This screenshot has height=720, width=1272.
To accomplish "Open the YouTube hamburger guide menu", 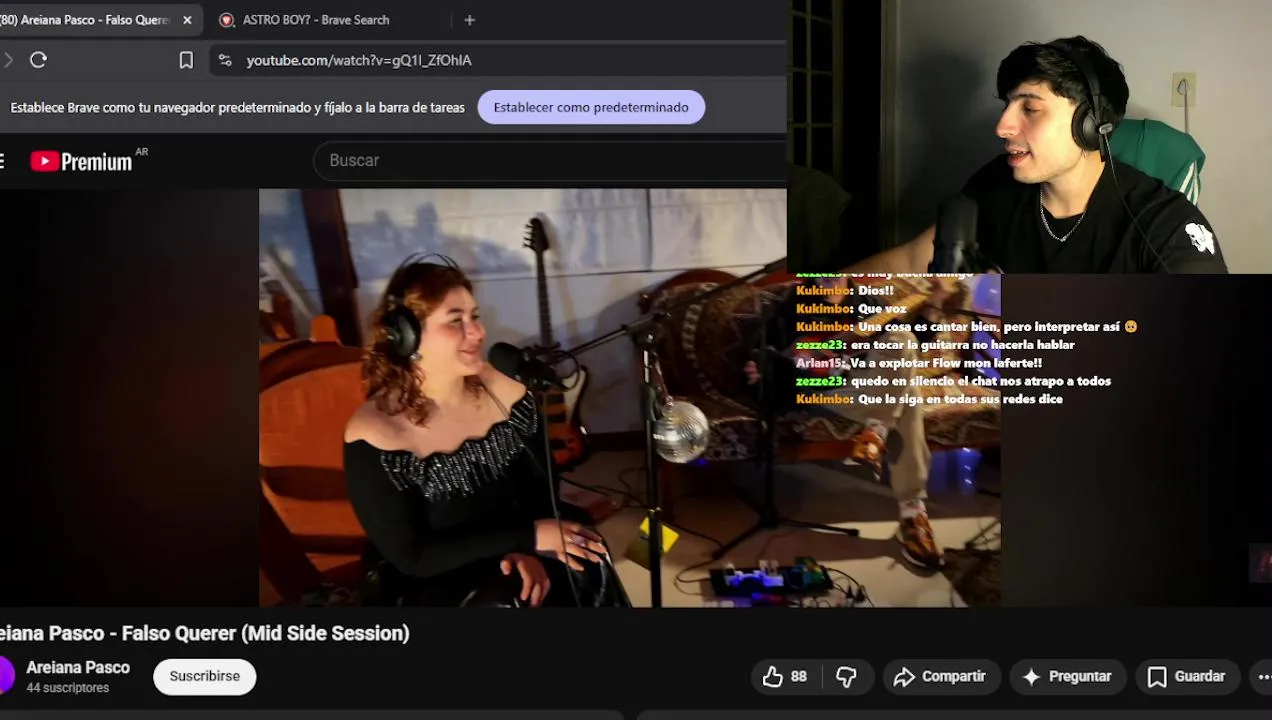I will tap(2, 161).
